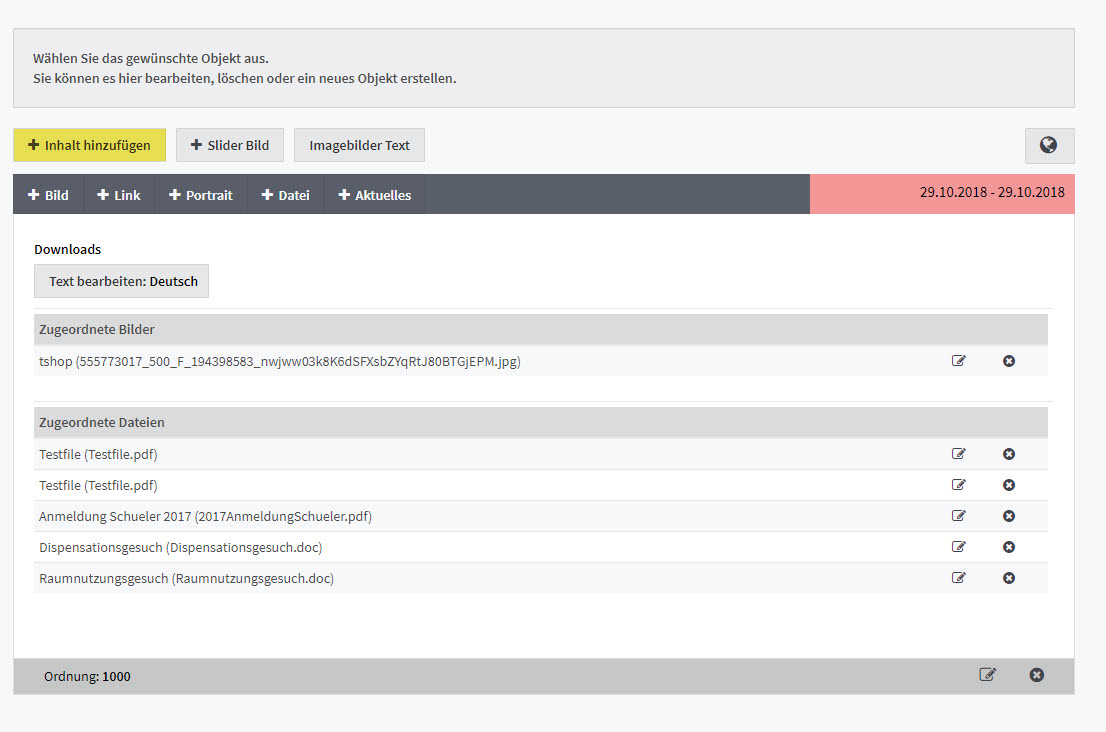This screenshot has width=1106, height=732.
Task: Delete the tshop image entry
Action: coord(1009,361)
